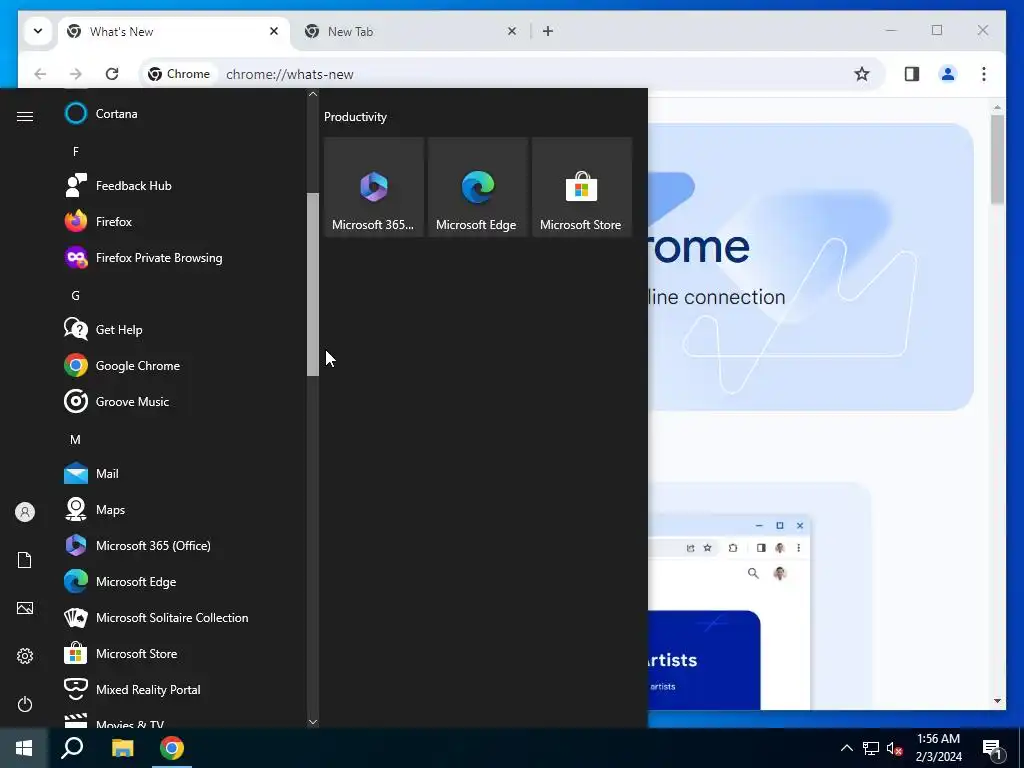The width and height of the screenshot is (1024, 768).
Task: Click the letter G section header
Action: point(76,295)
